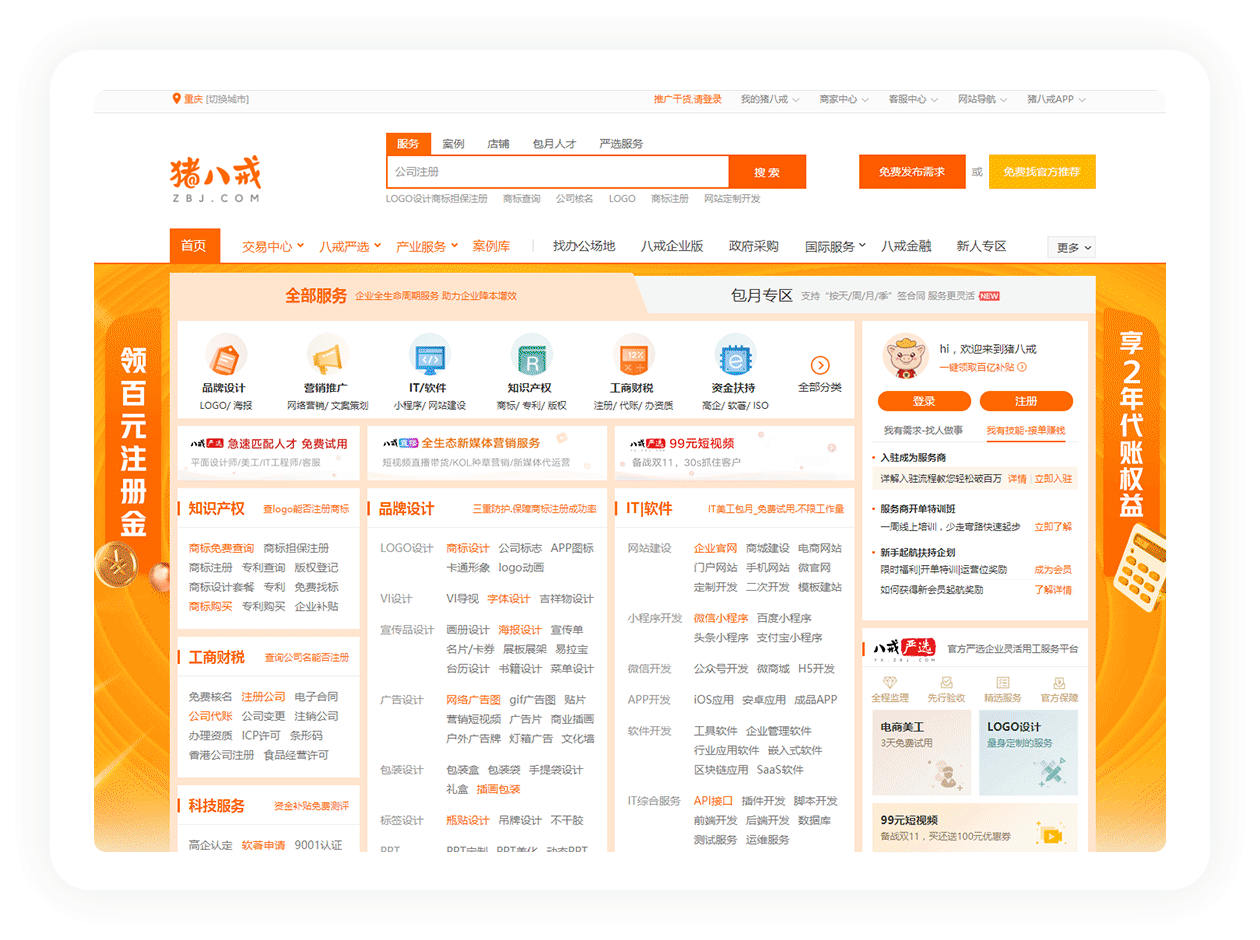
Task: Click the 猪八戒 ZBJ.COM logo
Action: click(215, 178)
